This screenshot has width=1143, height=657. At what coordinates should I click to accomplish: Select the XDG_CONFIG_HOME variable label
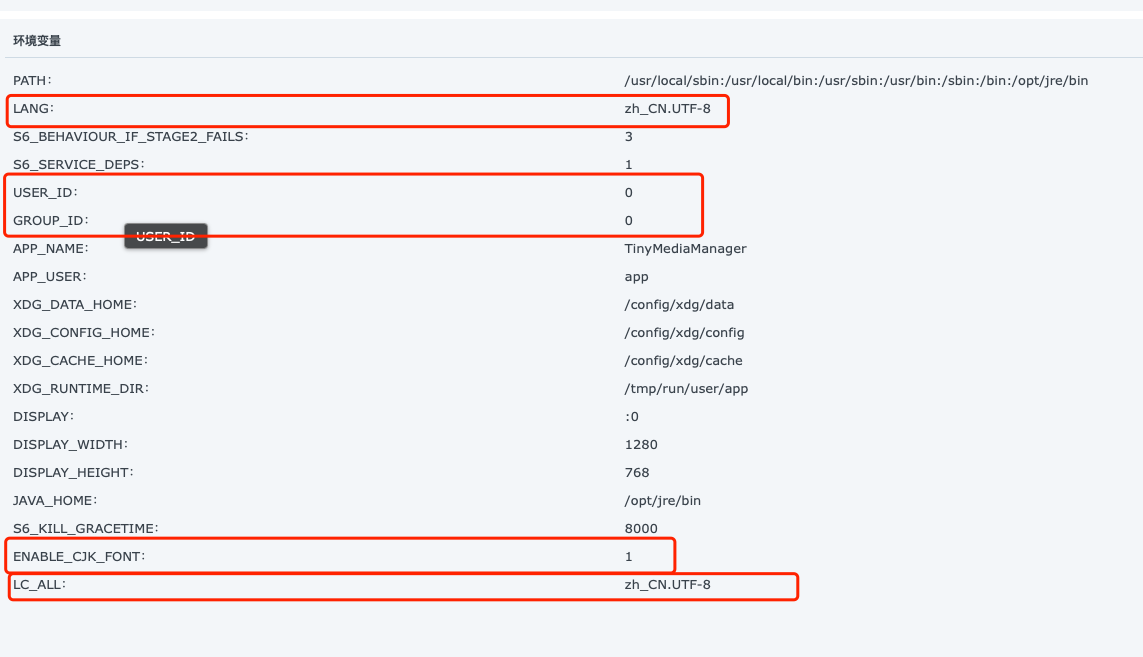(x=84, y=332)
